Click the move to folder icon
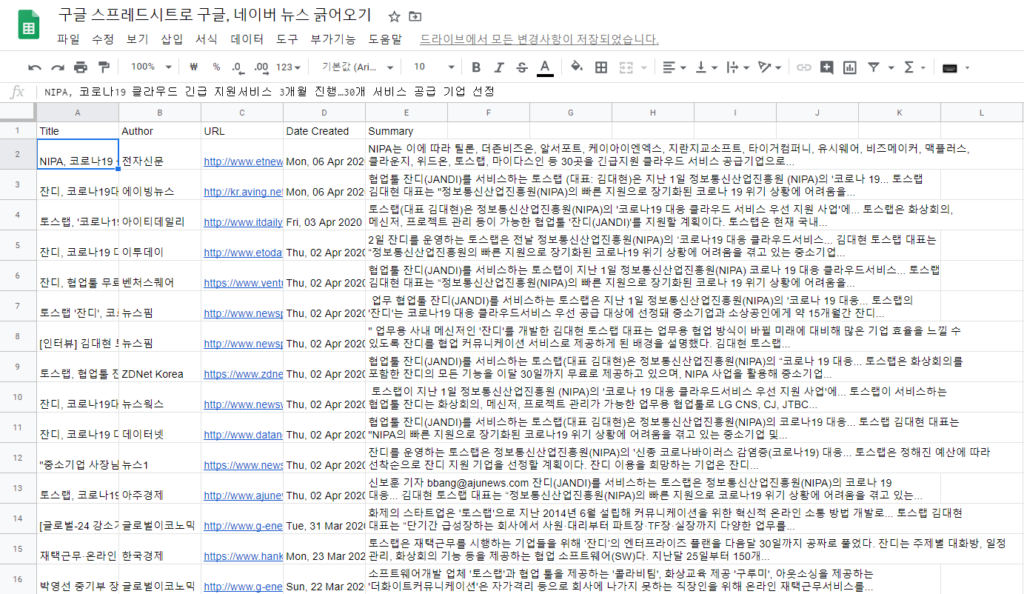 coord(415,16)
